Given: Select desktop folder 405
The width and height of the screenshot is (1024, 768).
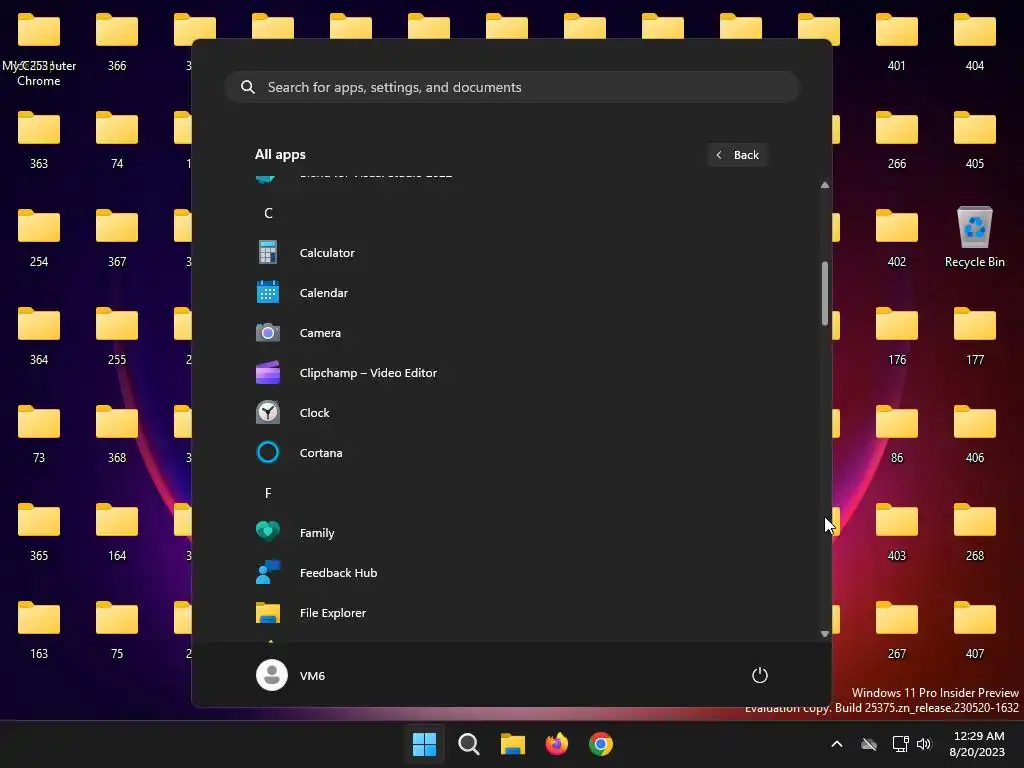Looking at the screenshot, I should click(974, 139).
